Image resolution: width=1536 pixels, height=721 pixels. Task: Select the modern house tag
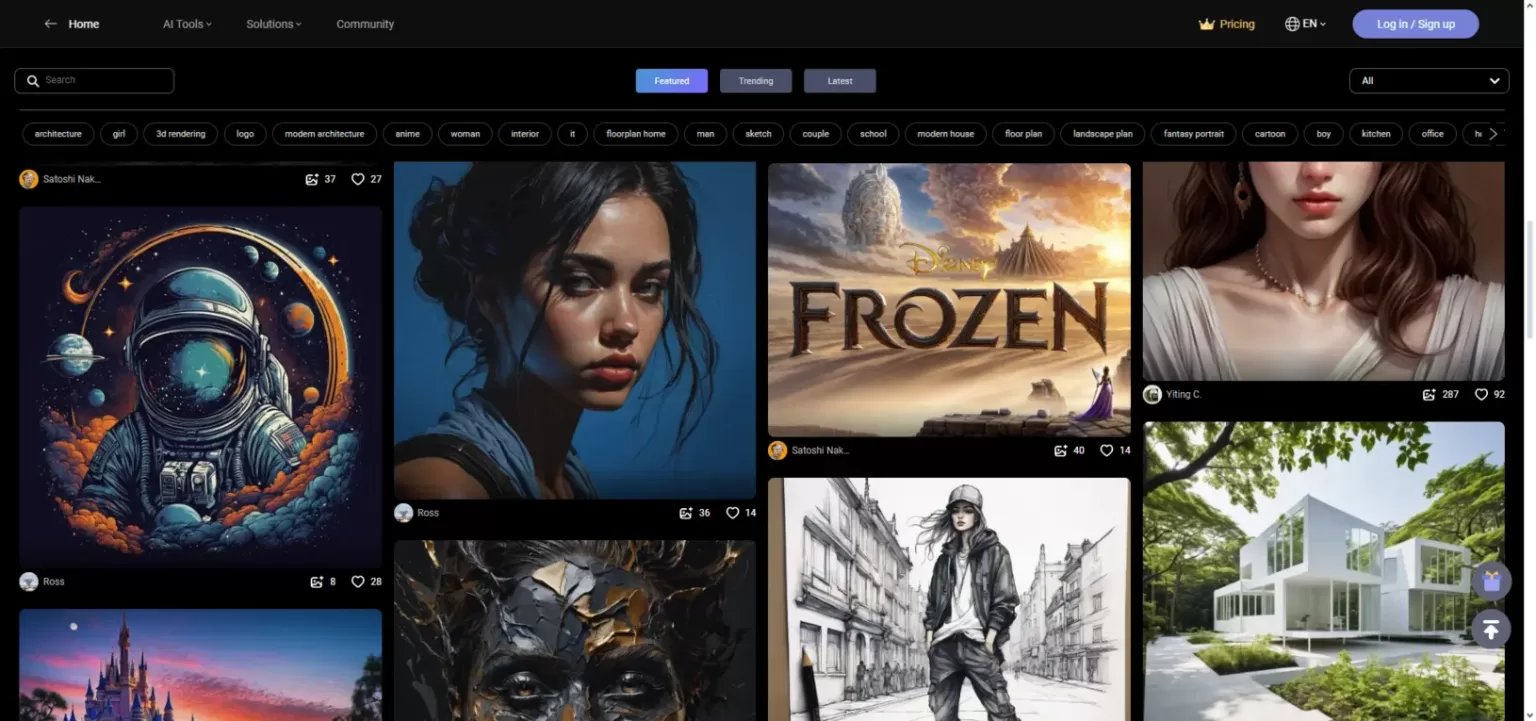coord(945,134)
